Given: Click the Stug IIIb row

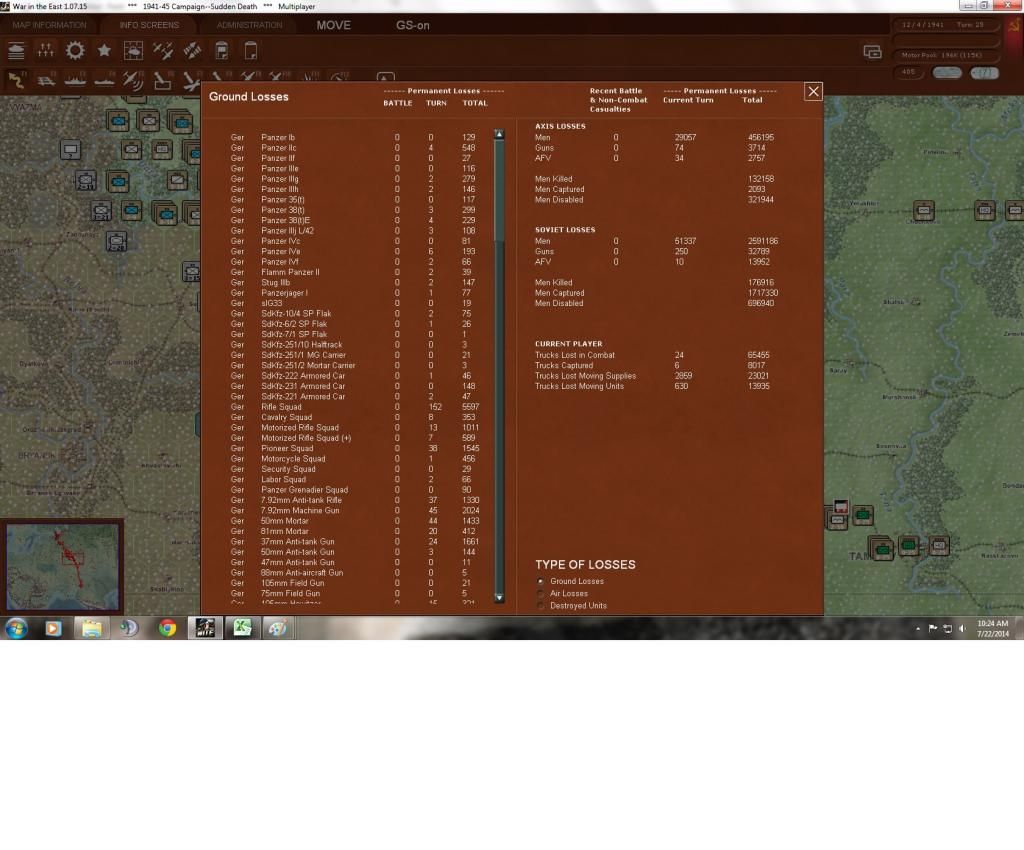Looking at the screenshot, I should click(357, 283).
